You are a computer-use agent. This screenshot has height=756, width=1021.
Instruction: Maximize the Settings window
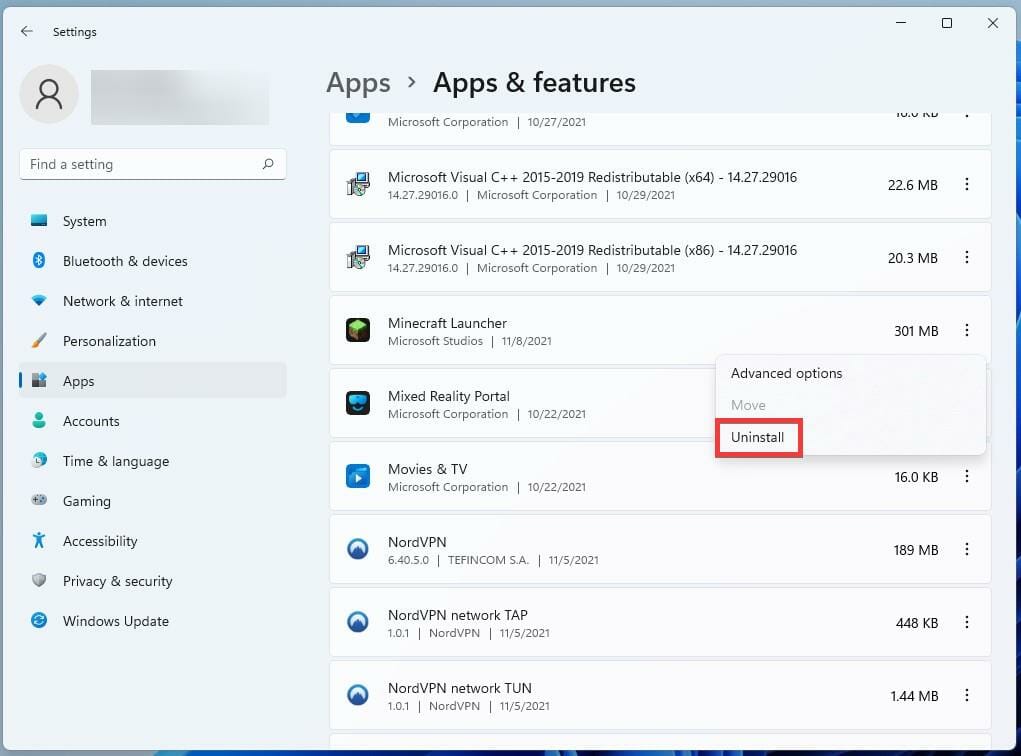click(947, 23)
